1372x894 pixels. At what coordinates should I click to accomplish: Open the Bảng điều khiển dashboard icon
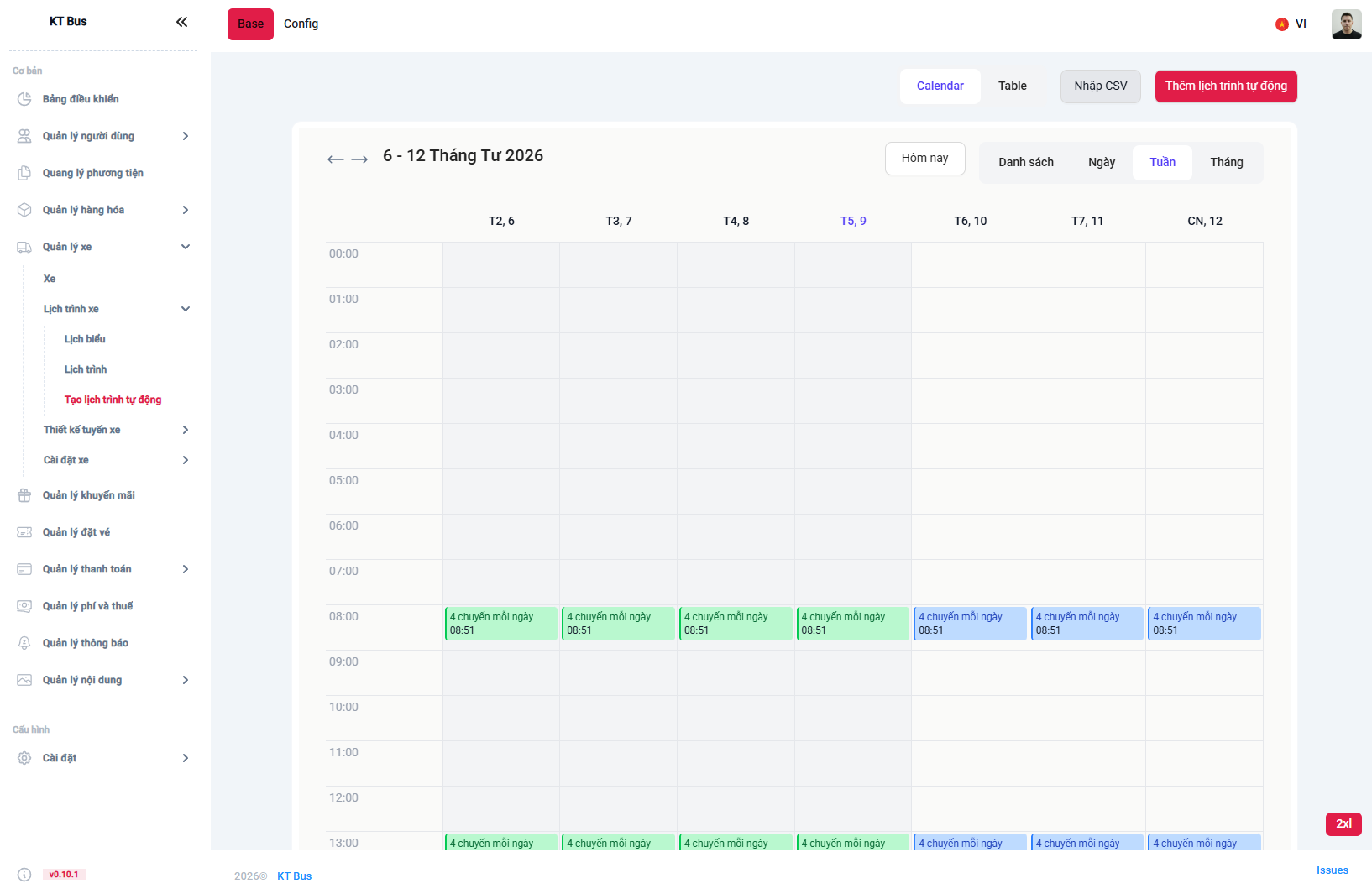click(24, 99)
